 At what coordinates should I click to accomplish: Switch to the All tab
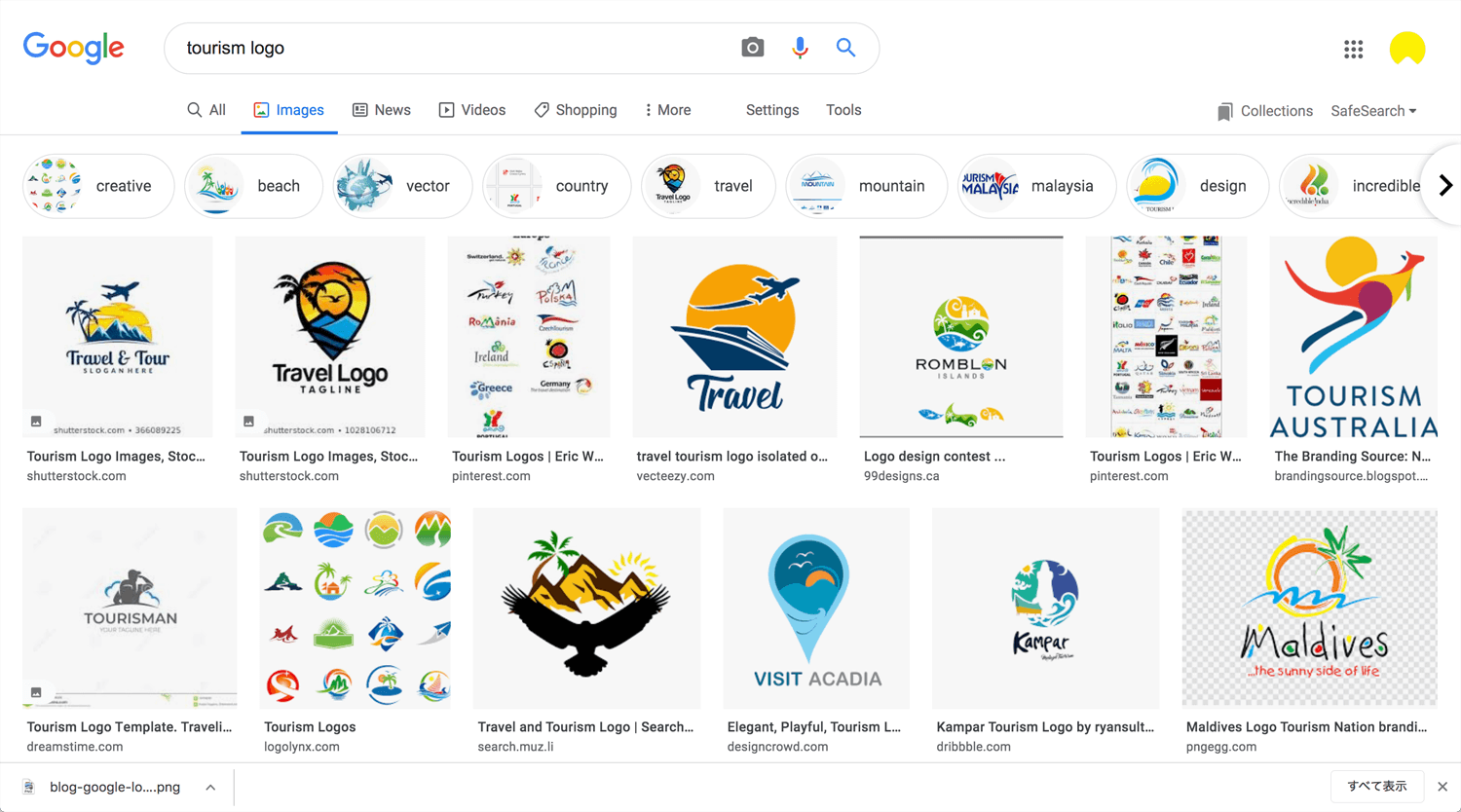coord(206,110)
